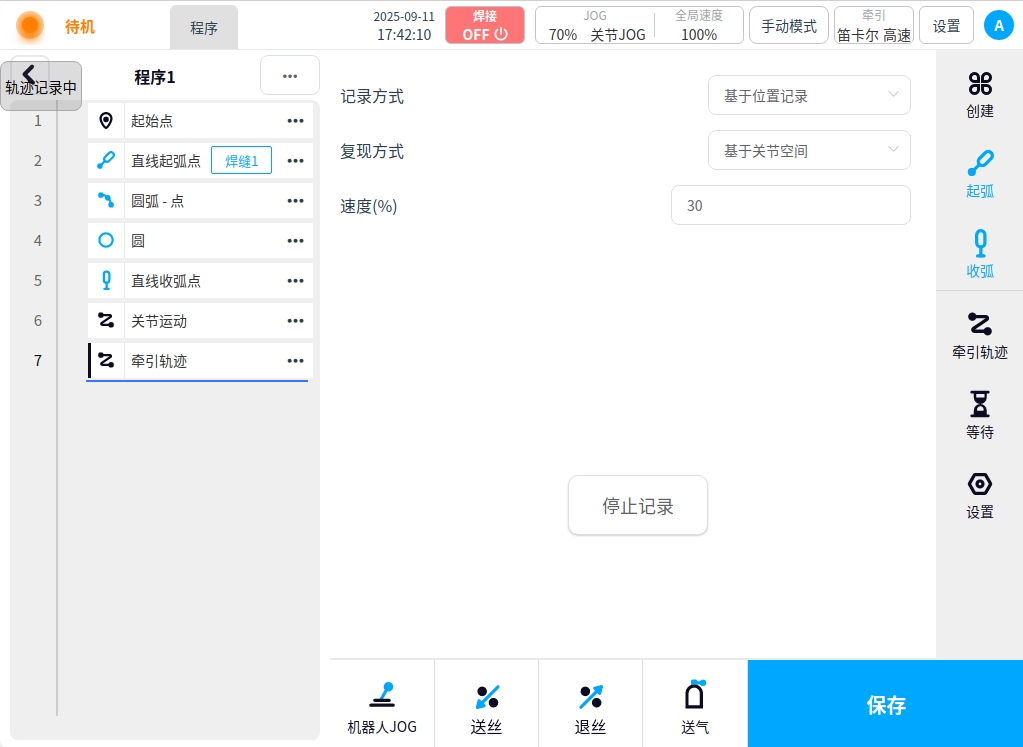Image resolution: width=1023 pixels, height=747 pixels.
Task: Switch to the 程序 tab
Action: tap(204, 28)
